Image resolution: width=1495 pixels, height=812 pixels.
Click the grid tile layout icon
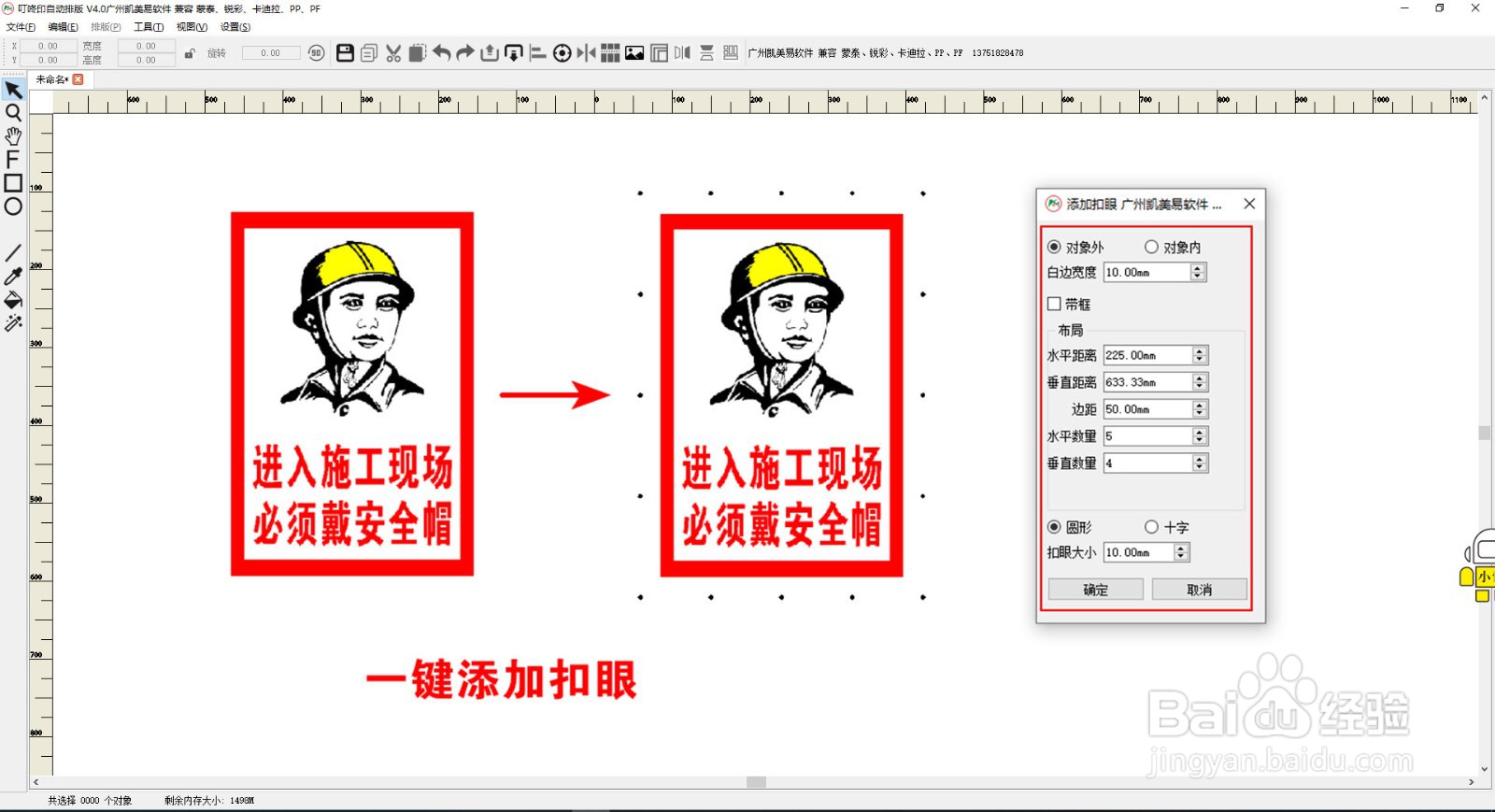click(x=610, y=53)
